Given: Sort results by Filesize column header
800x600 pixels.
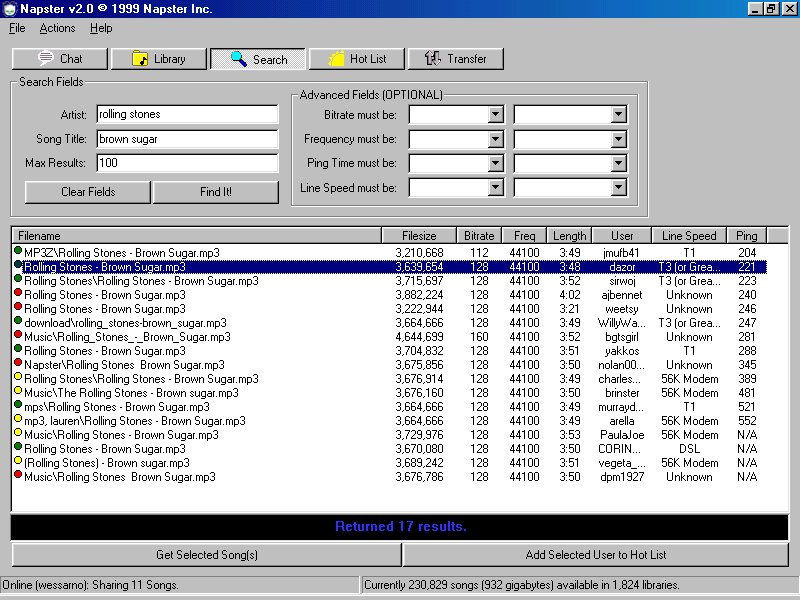Looking at the screenshot, I should [419, 236].
